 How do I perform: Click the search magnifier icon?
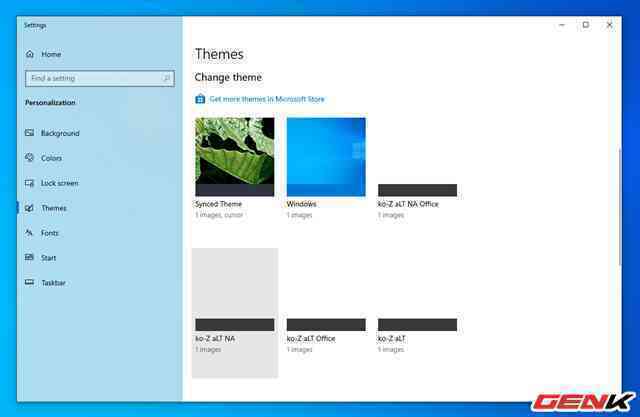(x=167, y=78)
